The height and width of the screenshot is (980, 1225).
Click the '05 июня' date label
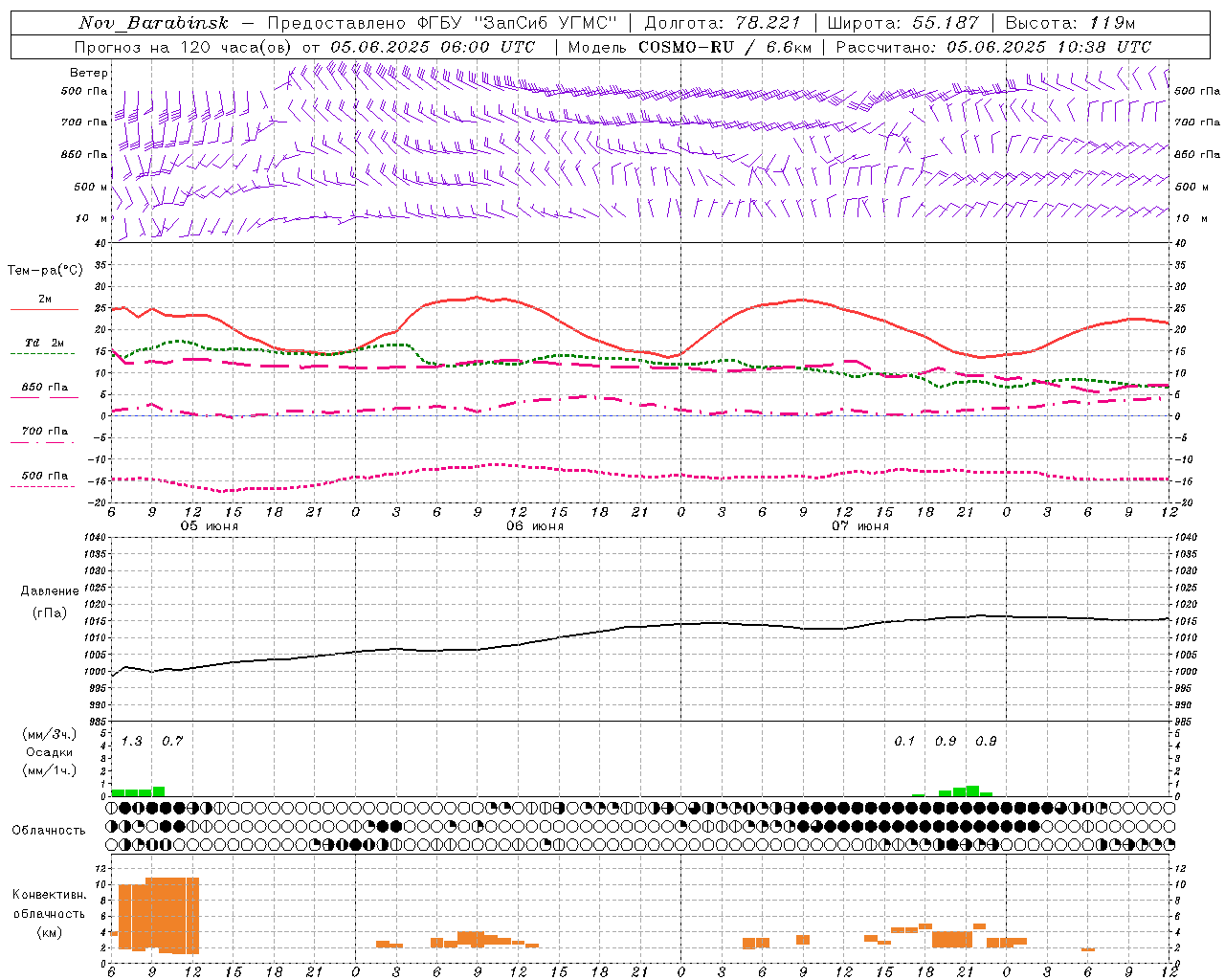(x=210, y=526)
